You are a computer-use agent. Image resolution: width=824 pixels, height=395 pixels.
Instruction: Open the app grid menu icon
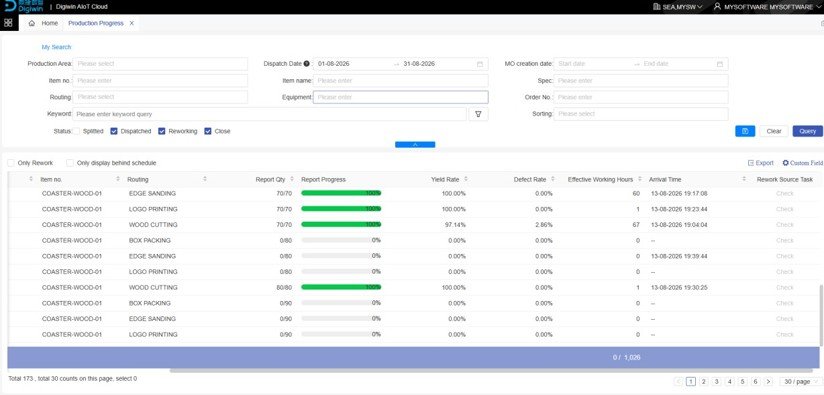tap(8, 23)
